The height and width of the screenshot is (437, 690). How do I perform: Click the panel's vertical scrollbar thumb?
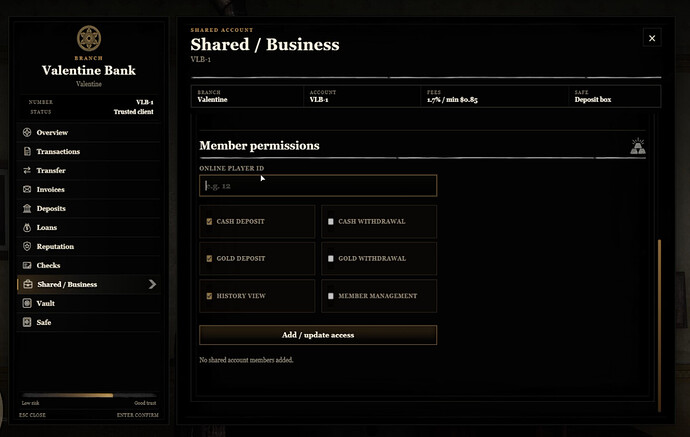coord(659,326)
